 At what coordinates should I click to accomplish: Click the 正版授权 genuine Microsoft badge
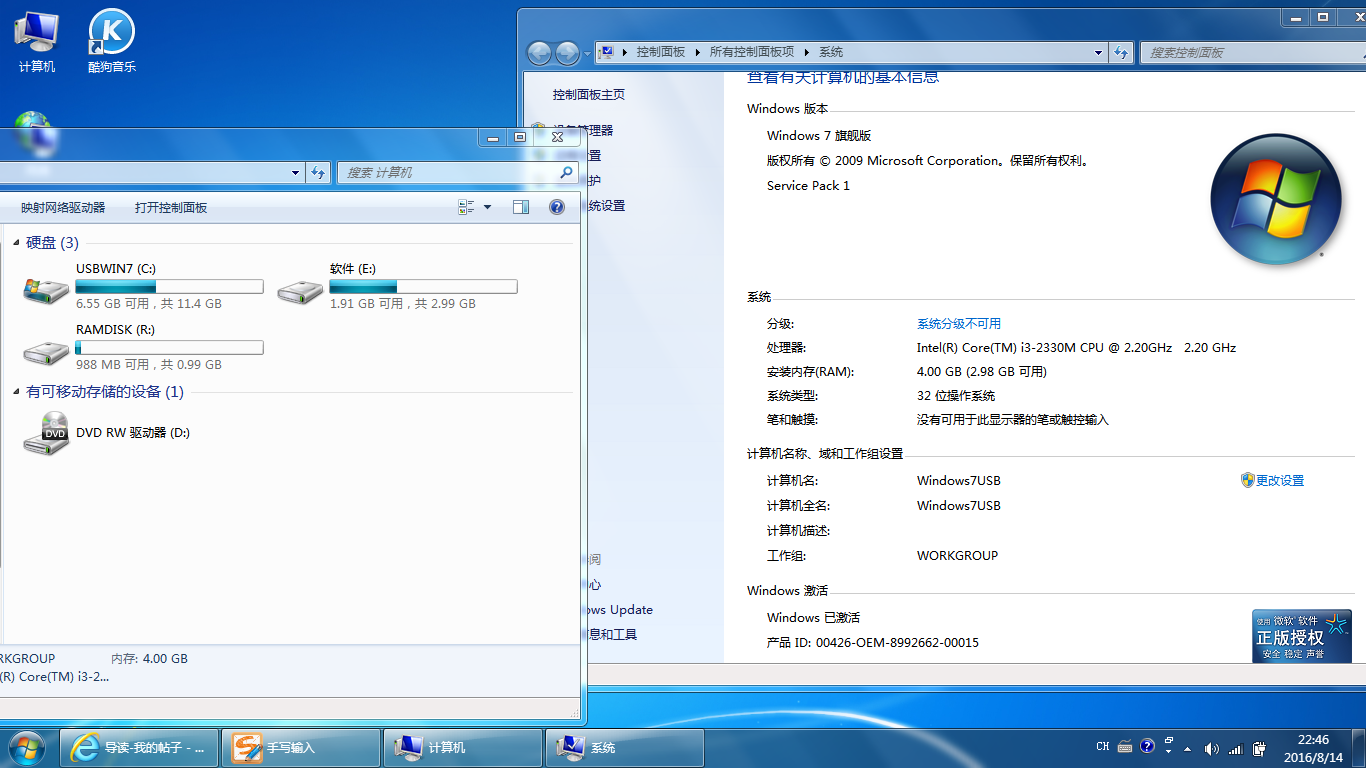(x=1302, y=636)
